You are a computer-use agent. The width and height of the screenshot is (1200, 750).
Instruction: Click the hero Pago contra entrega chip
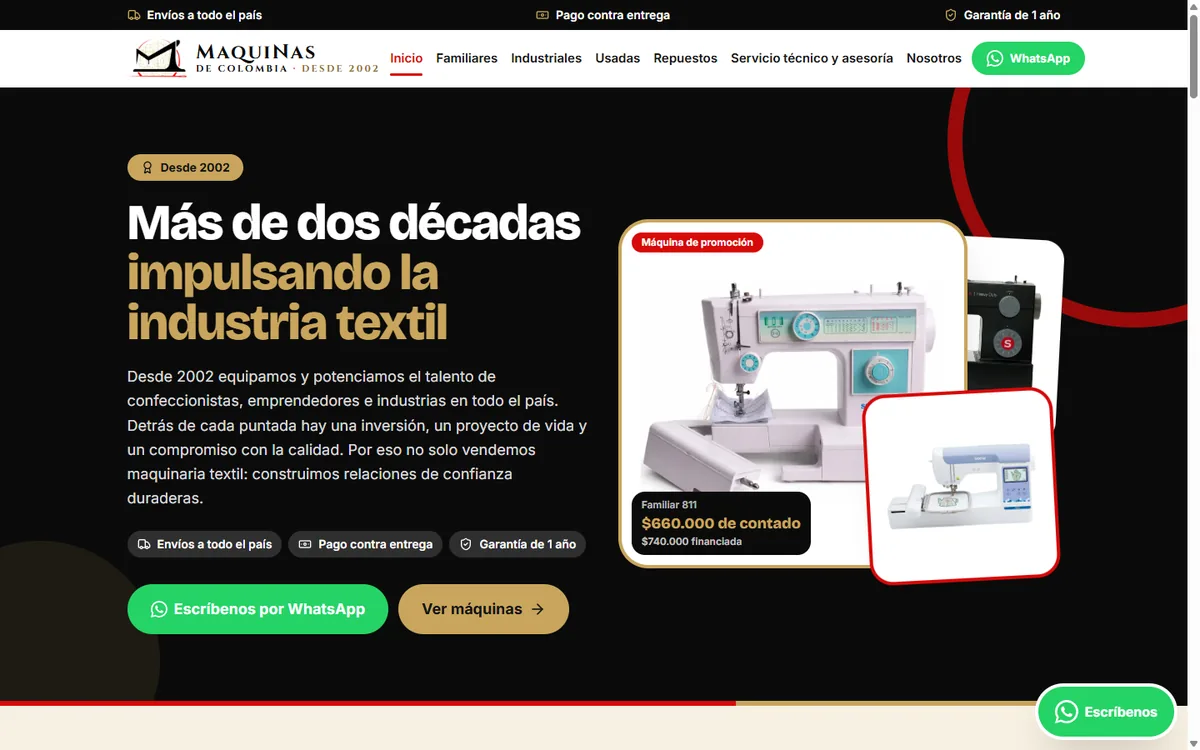tap(365, 544)
